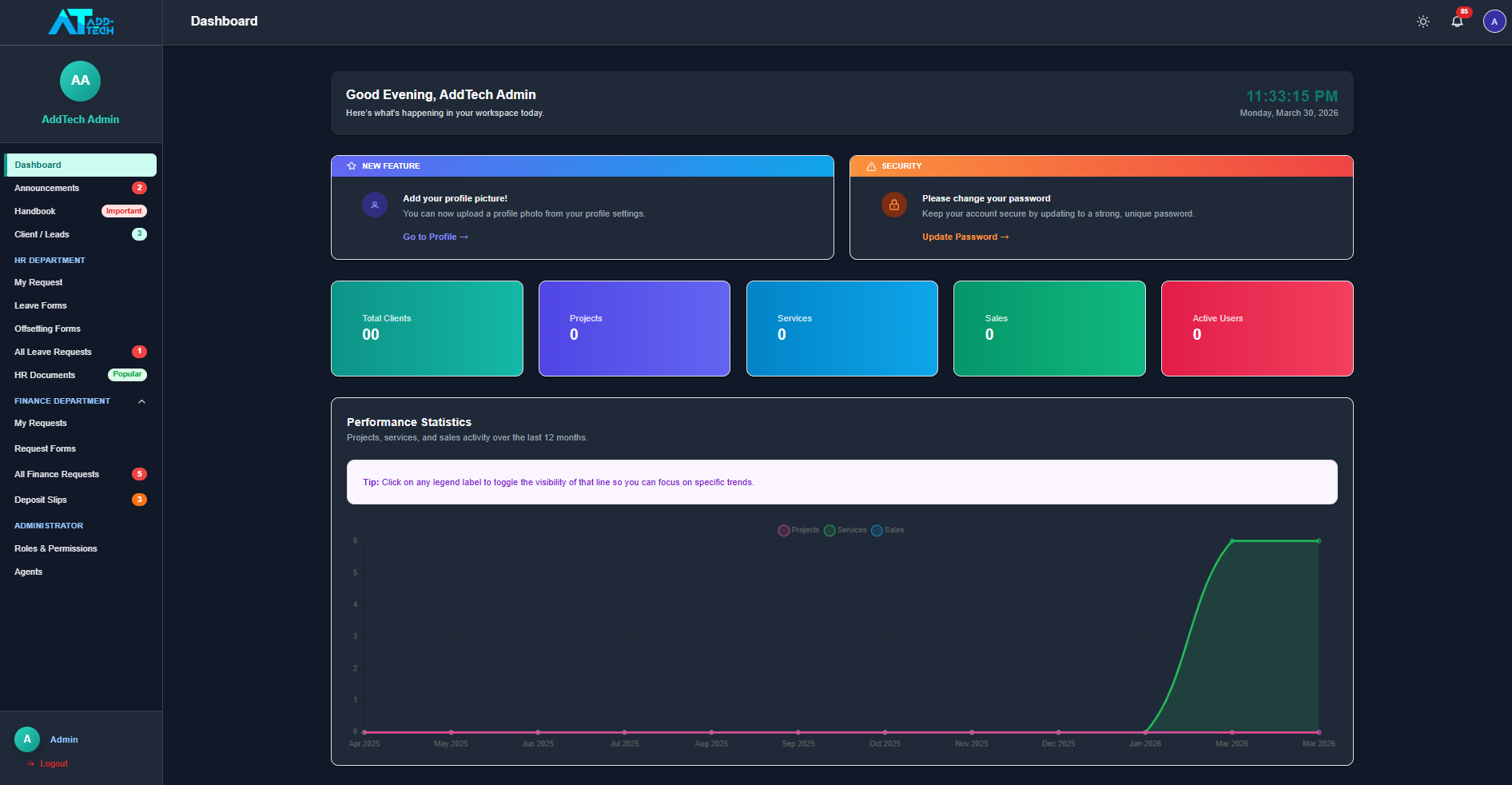Click the AA avatar in the sidebar

point(80,81)
